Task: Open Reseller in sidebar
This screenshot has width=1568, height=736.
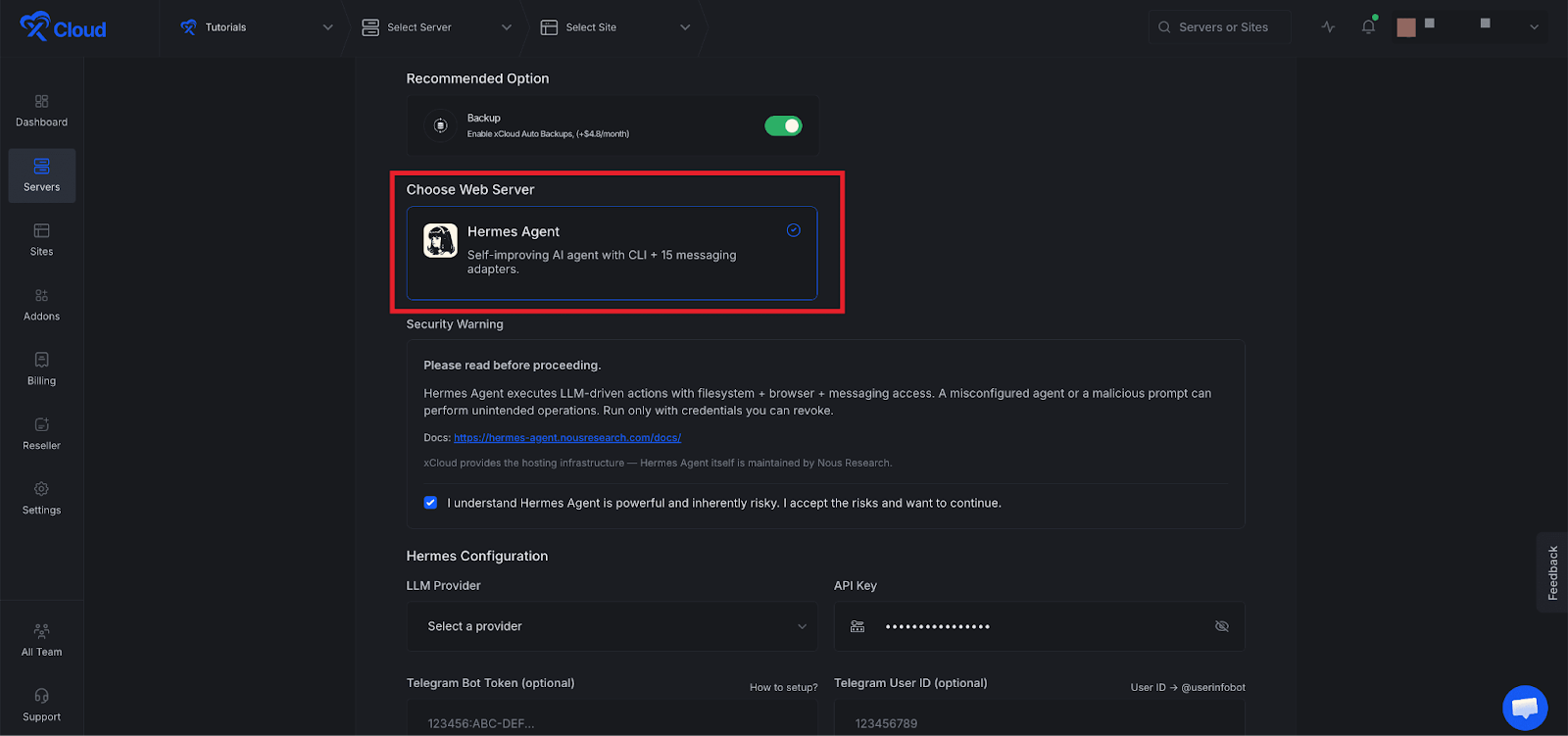Action: click(x=41, y=434)
